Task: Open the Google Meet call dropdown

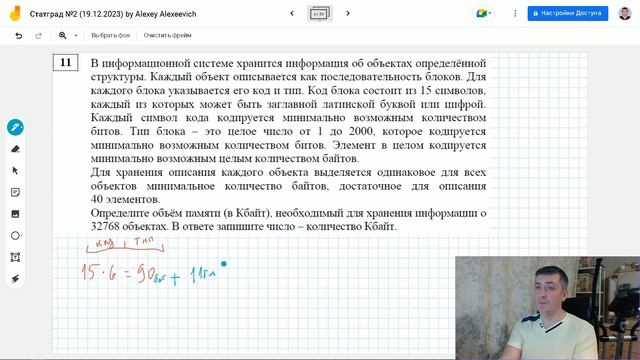Action: click(x=484, y=13)
